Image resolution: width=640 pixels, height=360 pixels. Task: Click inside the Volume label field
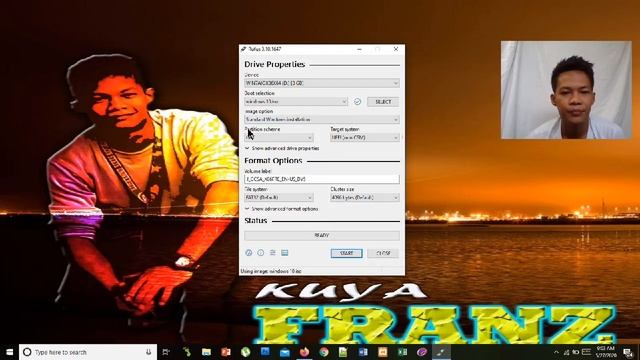(x=322, y=179)
